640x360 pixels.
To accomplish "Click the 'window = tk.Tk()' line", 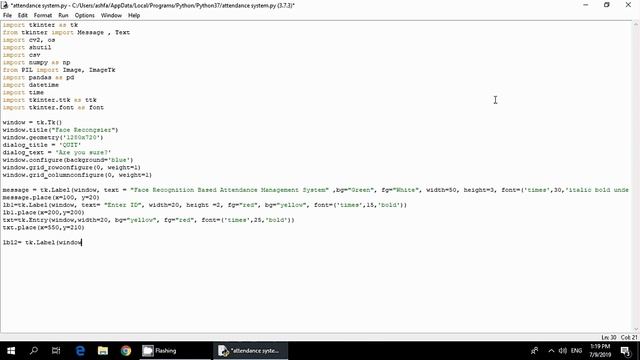I will (33, 122).
